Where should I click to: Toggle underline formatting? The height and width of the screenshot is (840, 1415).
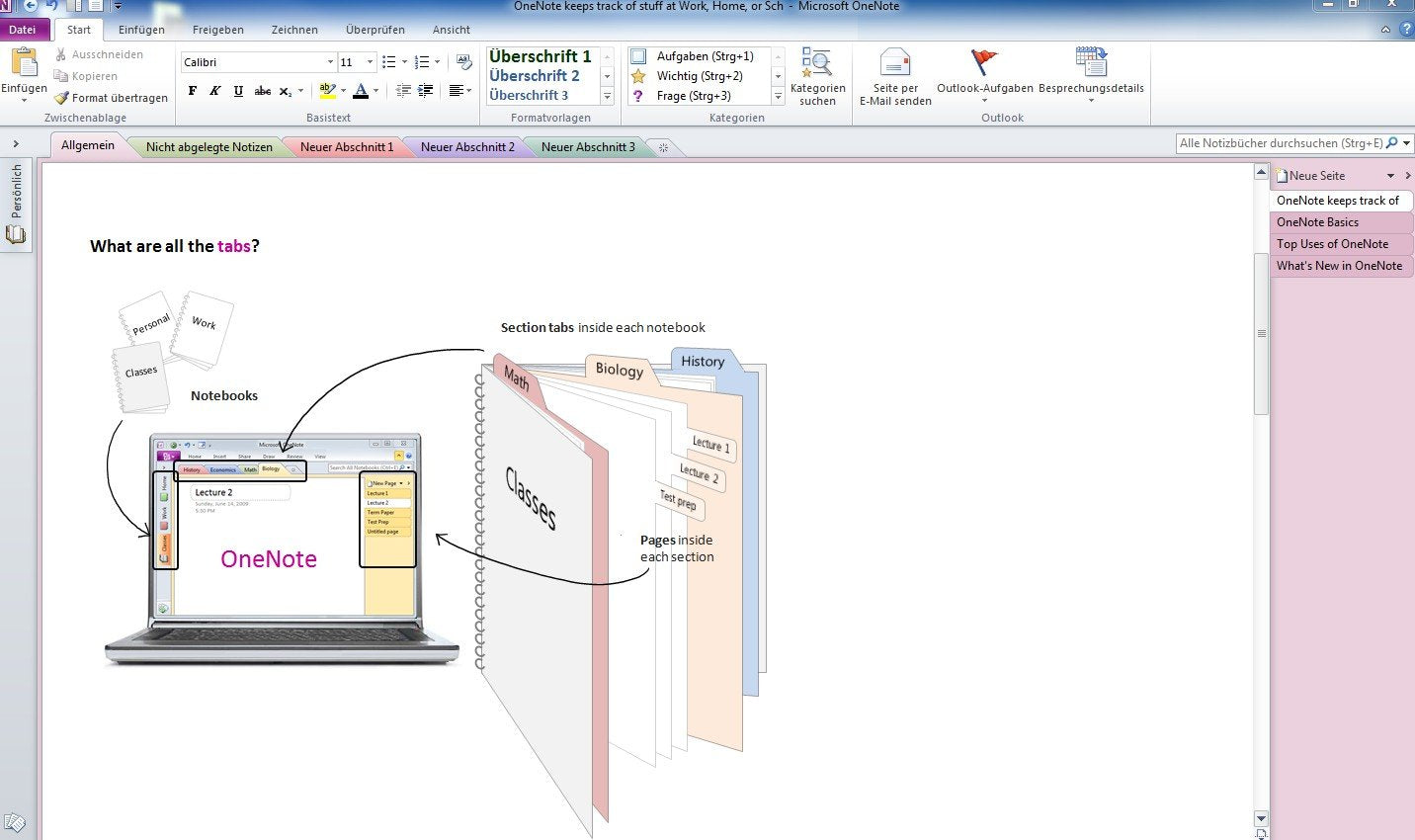pos(238,91)
